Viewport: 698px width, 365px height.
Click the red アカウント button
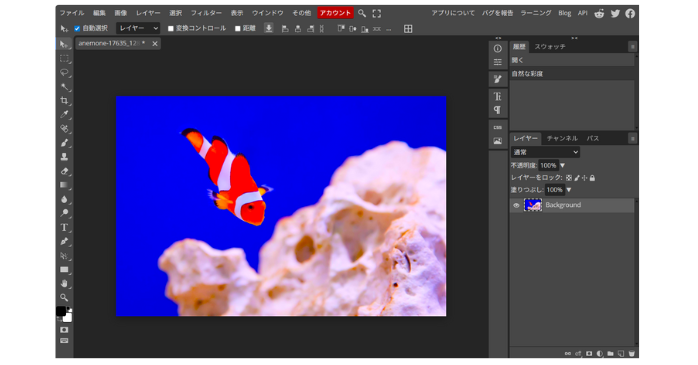click(x=335, y=13)
